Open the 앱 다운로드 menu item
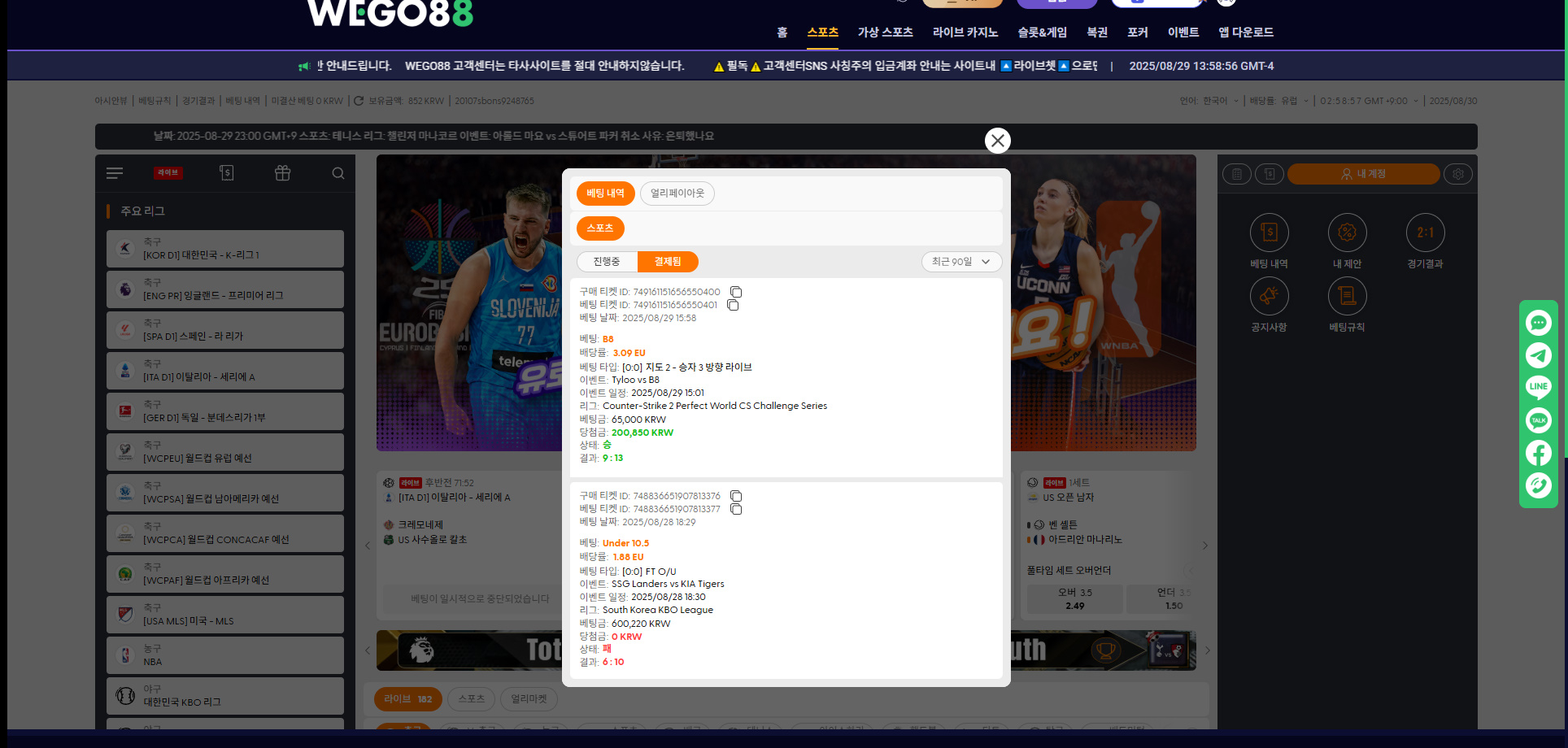Image resolution: width=1568 pixels, height=748 pixels. click(x=1246, y=33)
